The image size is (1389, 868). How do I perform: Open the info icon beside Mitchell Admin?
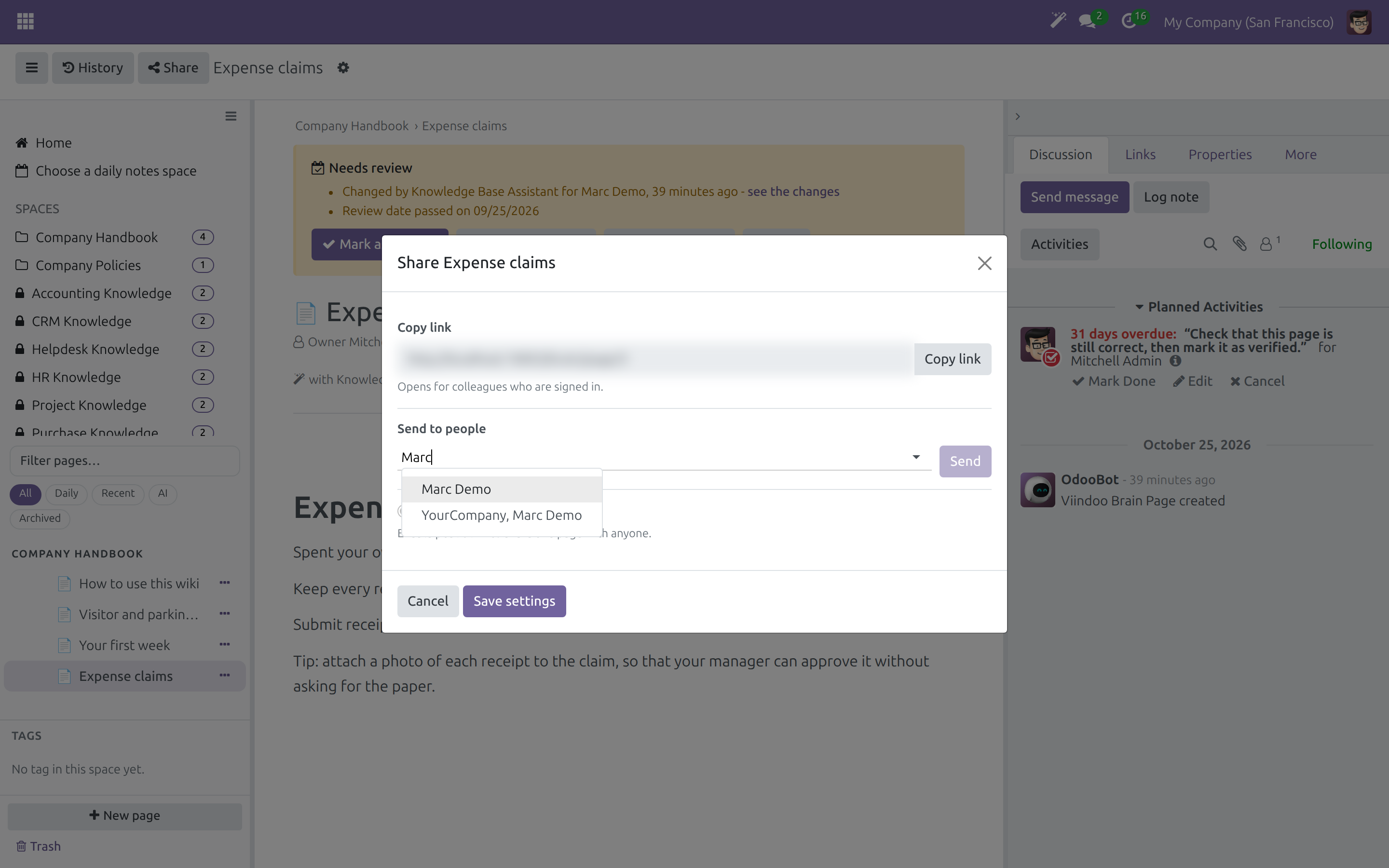tap(1175, 361)
